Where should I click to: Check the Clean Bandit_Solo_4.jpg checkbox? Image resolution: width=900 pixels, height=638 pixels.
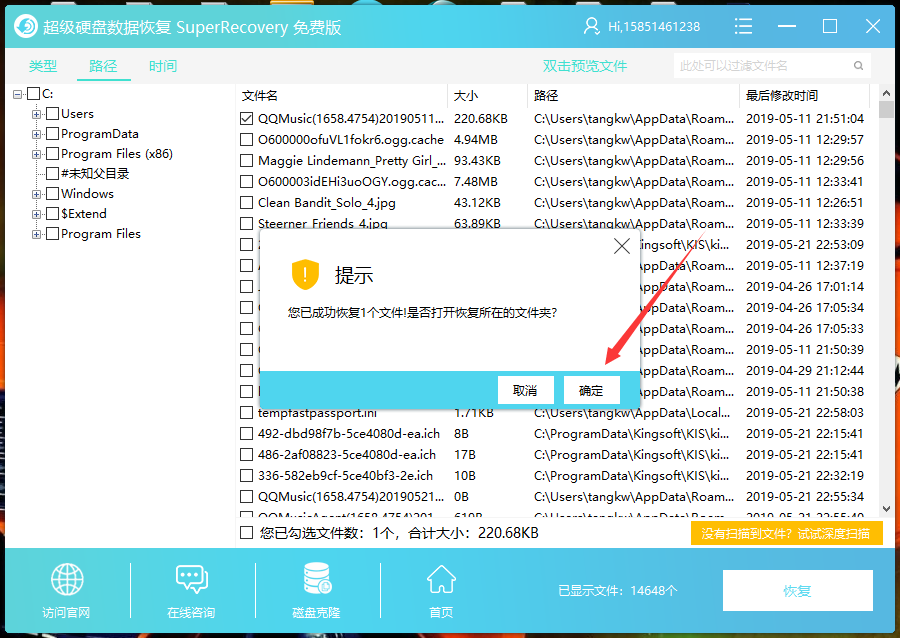(x=246, y=203)
